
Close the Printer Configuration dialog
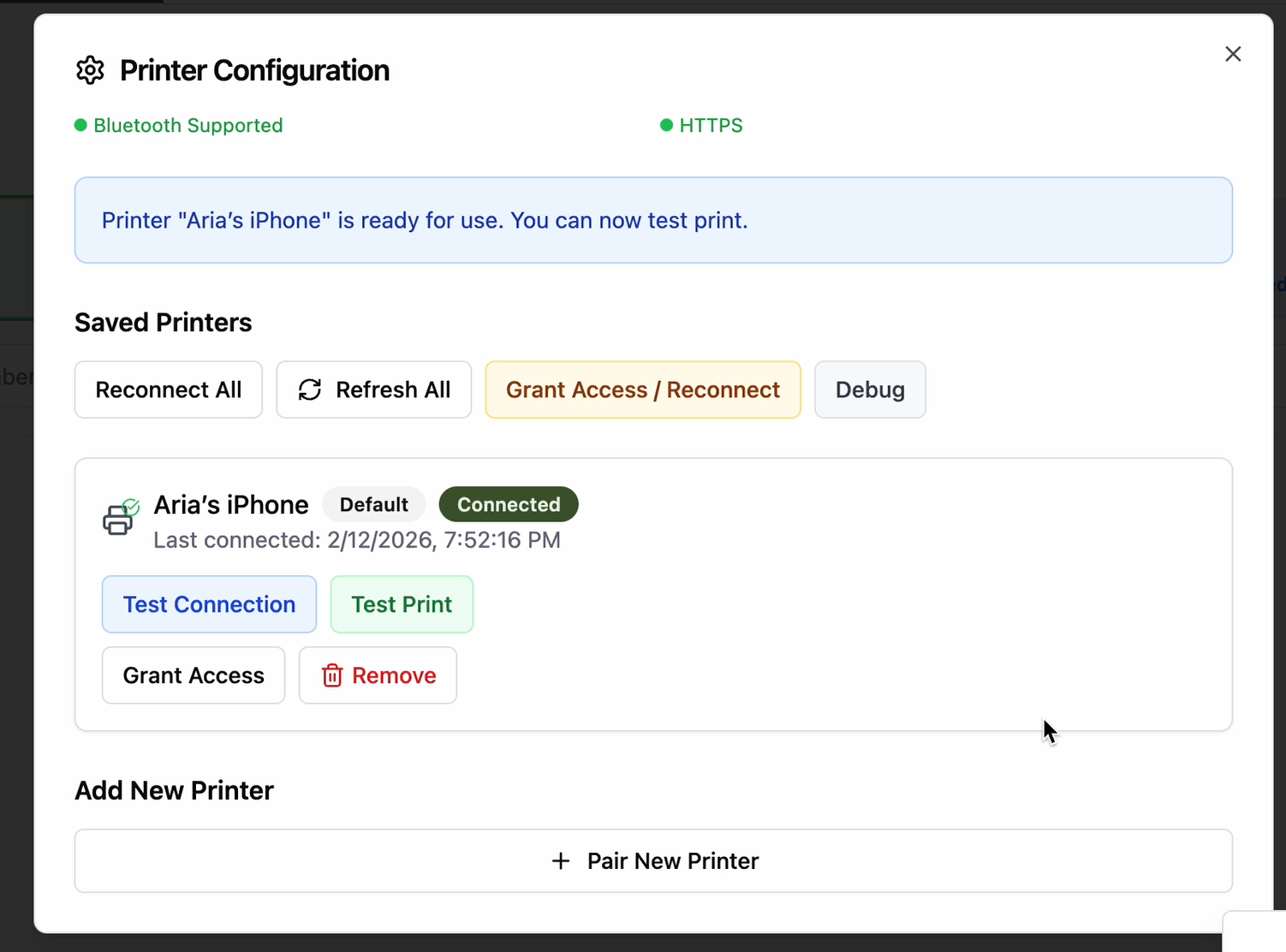1232,54
